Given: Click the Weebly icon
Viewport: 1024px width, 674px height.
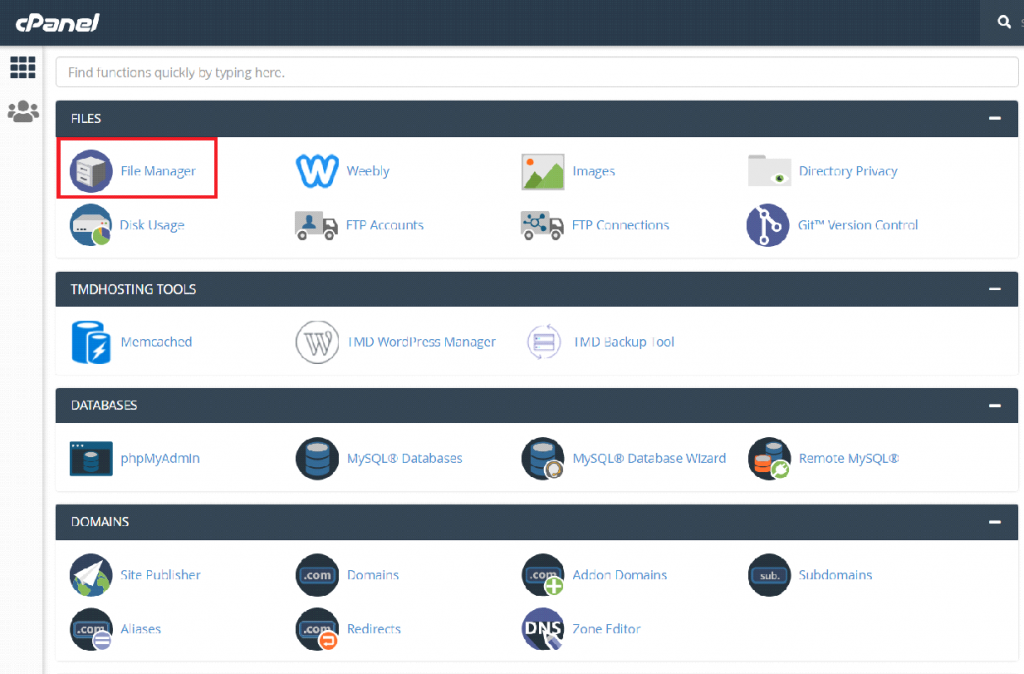Looking at the screenshot, I should pyautogui.click(x=318, y=171).
